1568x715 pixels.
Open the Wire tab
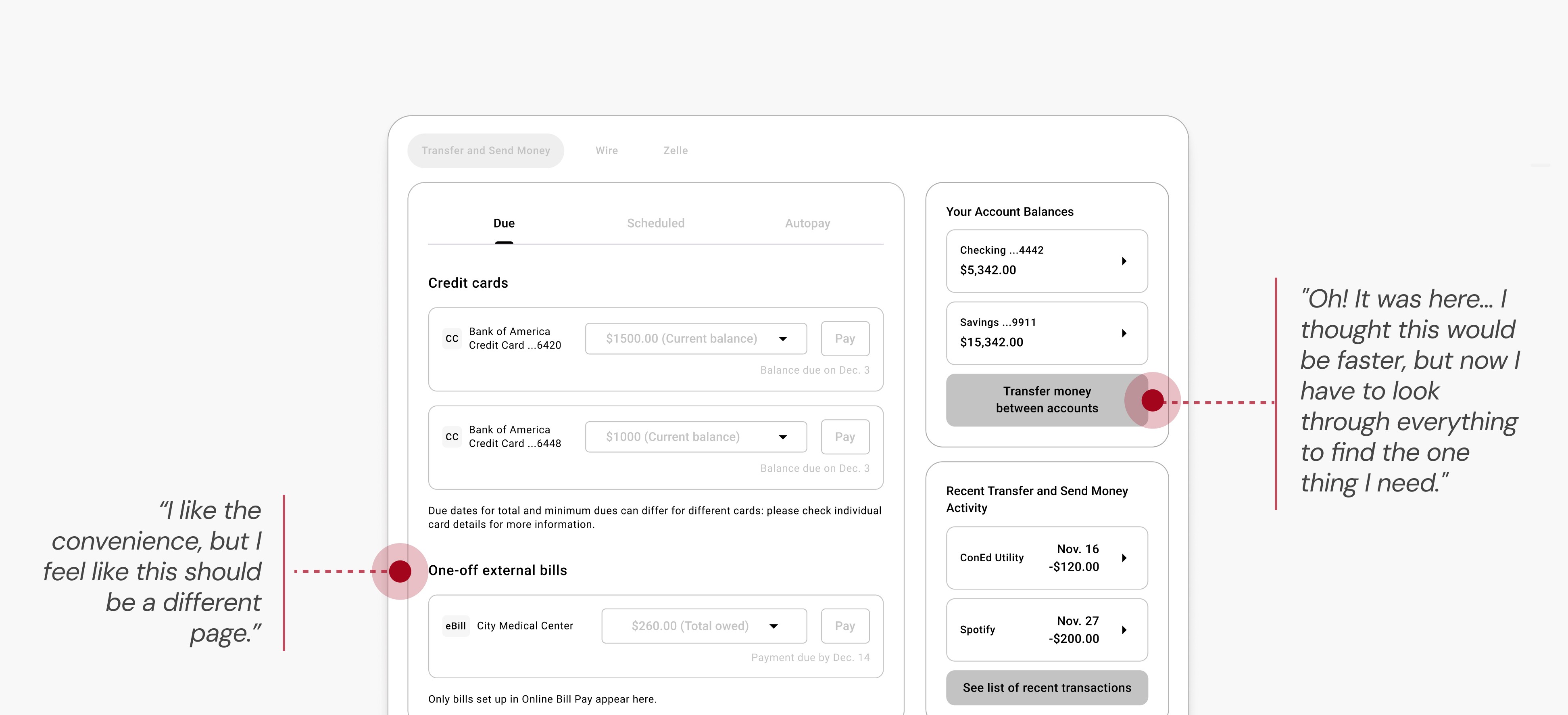pos(606,151)
